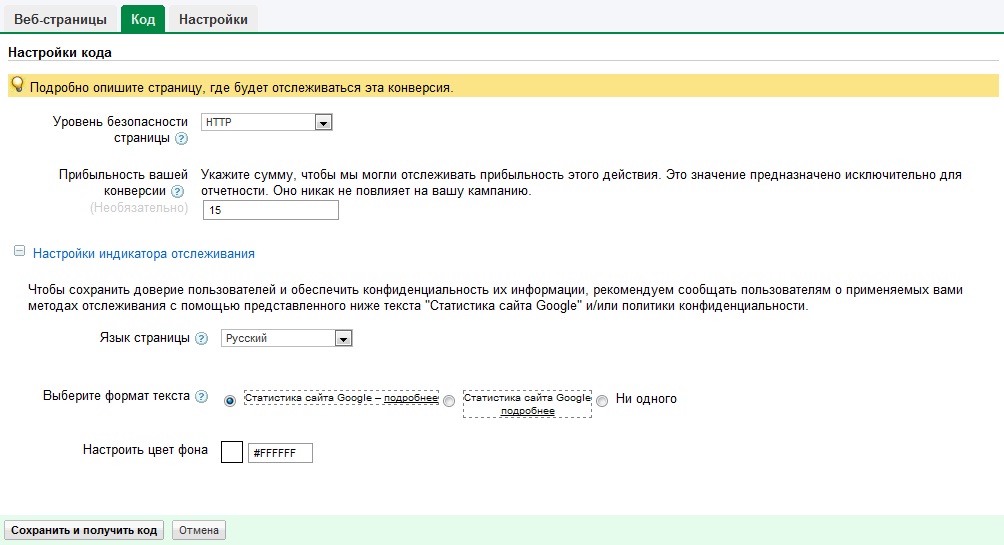Open help icon for Уровень безопасности страницы

181,139
